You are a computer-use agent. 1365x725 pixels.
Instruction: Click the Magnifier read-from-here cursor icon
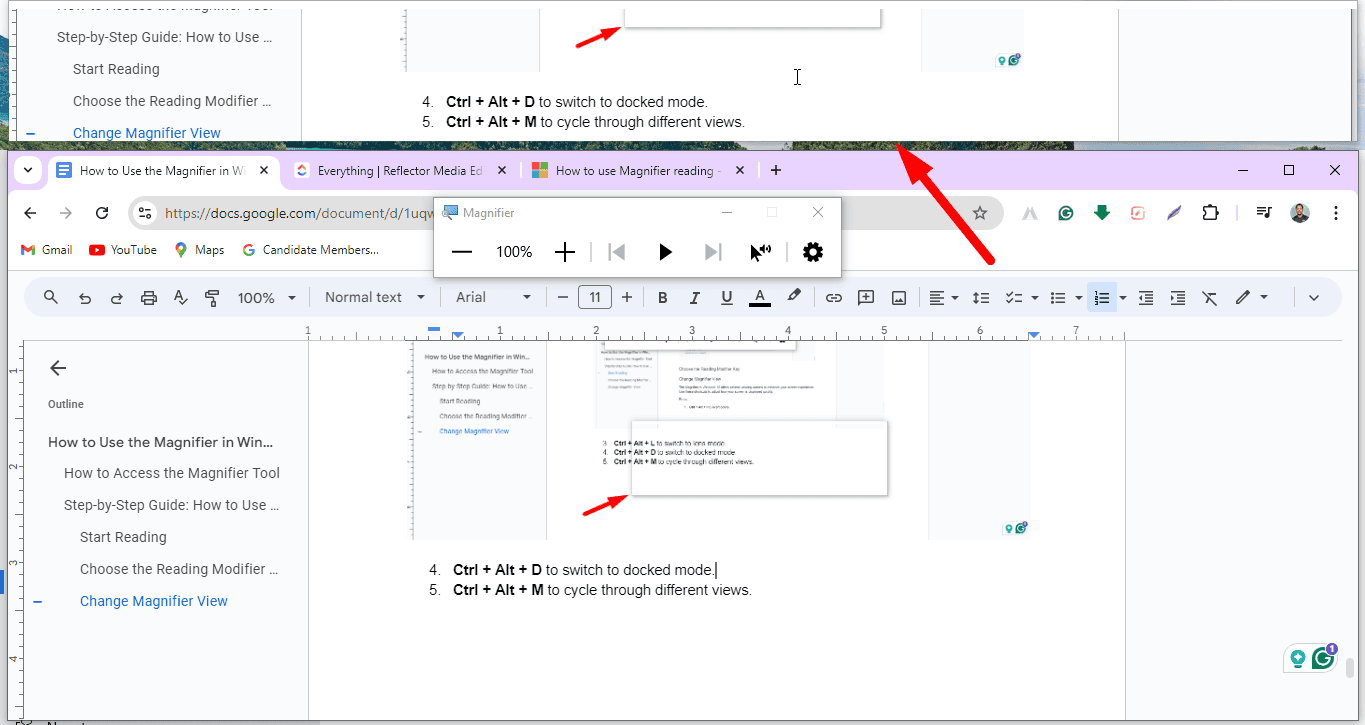point(760,252)
